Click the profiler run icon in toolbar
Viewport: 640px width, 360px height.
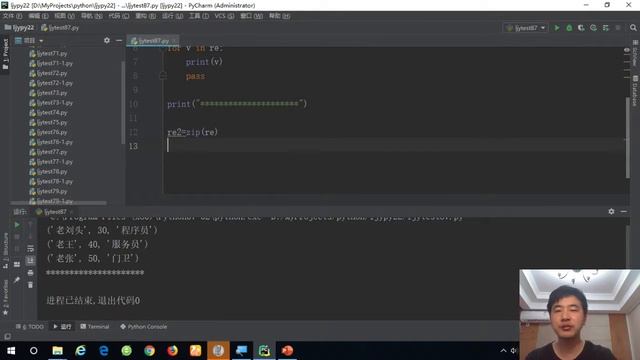click(593, 28)
